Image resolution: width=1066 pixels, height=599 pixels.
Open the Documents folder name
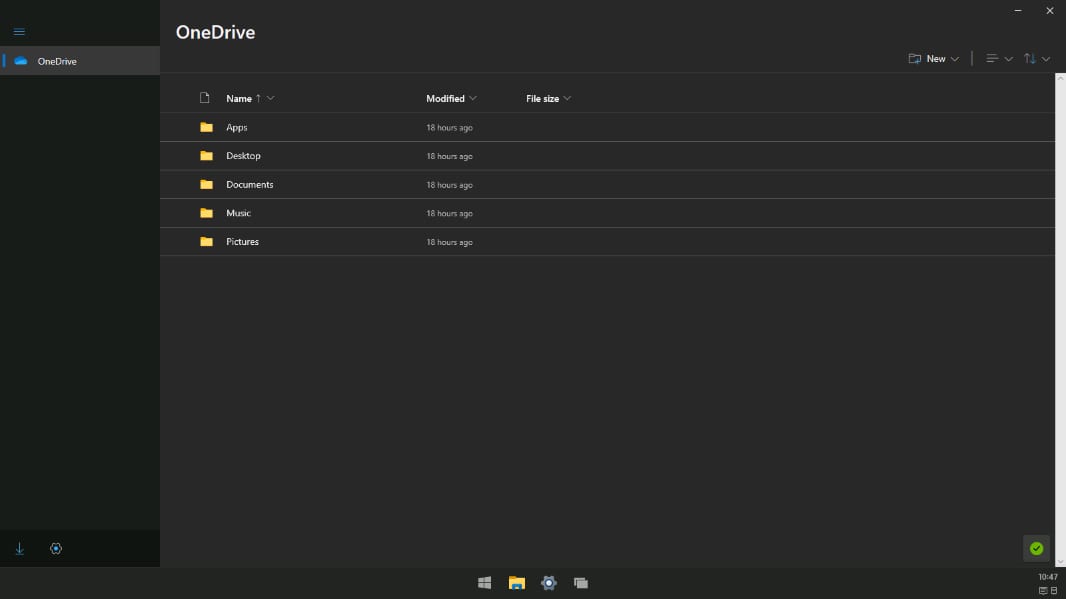250,184
